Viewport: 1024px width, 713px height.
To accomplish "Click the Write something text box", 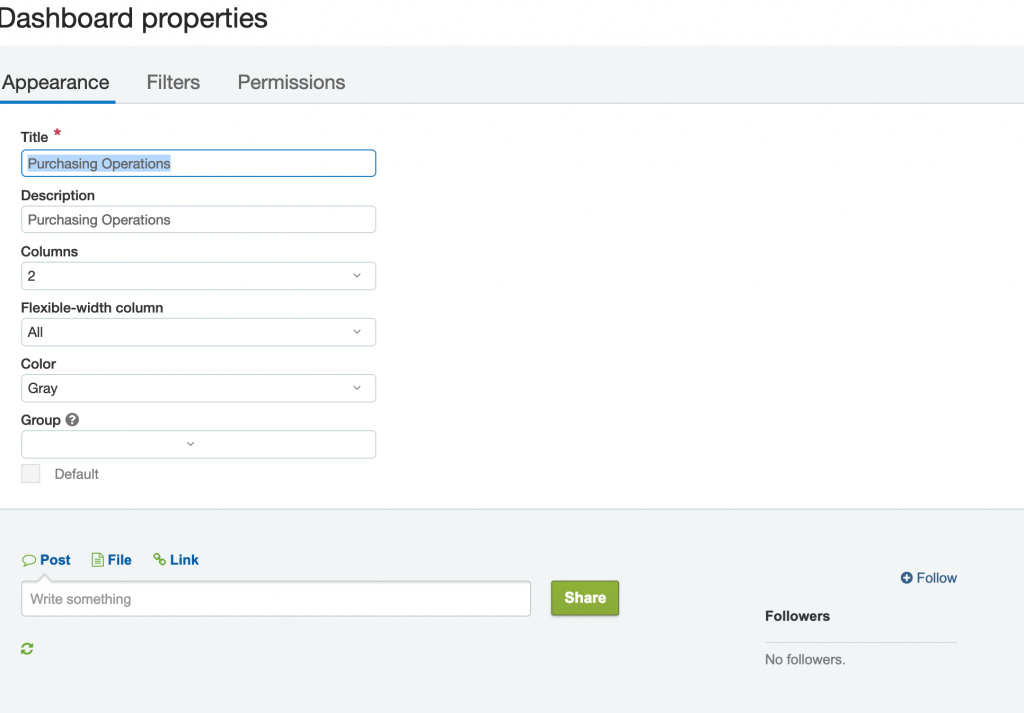I will click(x=275, y=599).
